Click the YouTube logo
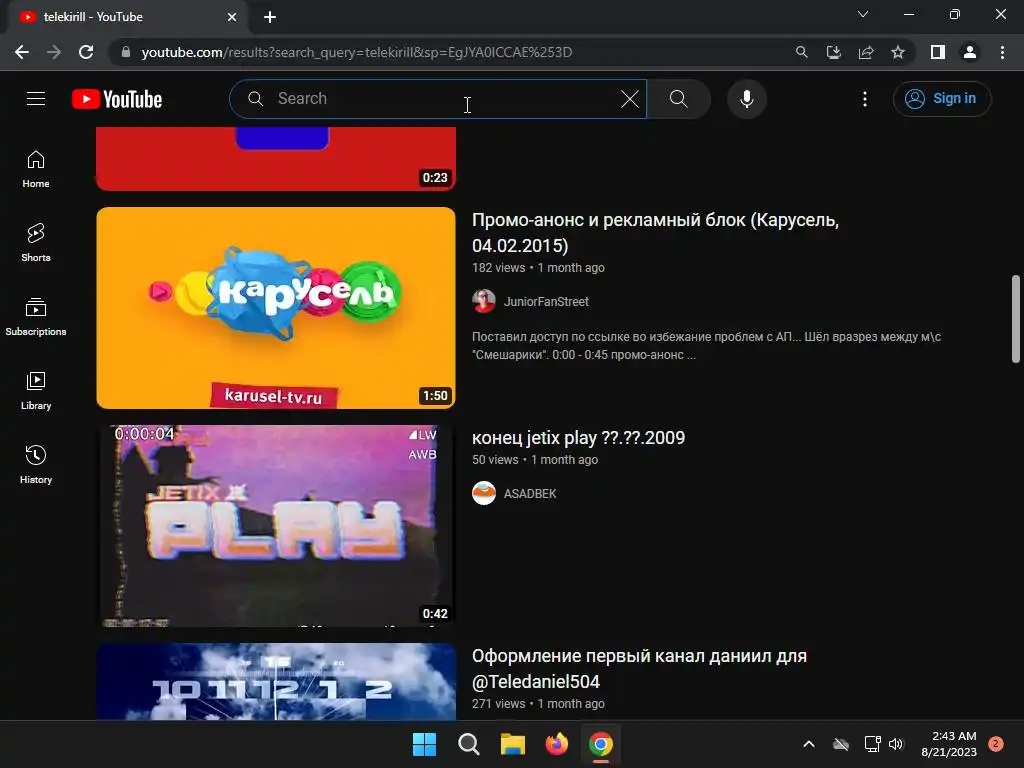This screenshot has width=1024, height=768. (x=117, y=99)
